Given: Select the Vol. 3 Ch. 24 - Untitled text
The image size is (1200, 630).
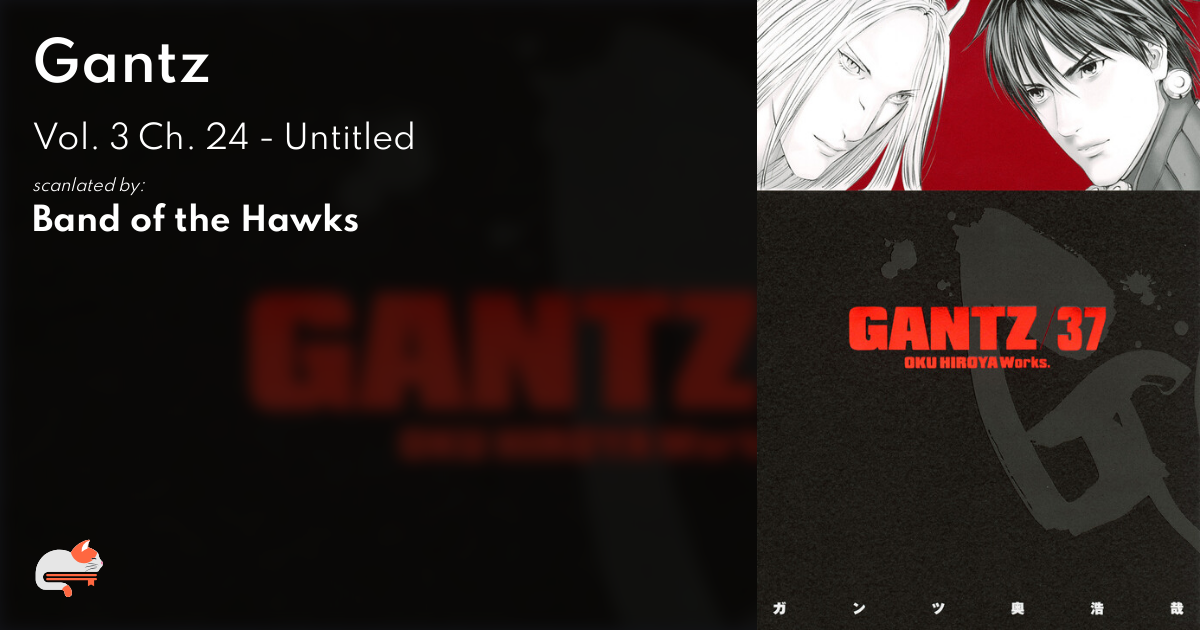Looking at the screenshot, I should 224,136.
